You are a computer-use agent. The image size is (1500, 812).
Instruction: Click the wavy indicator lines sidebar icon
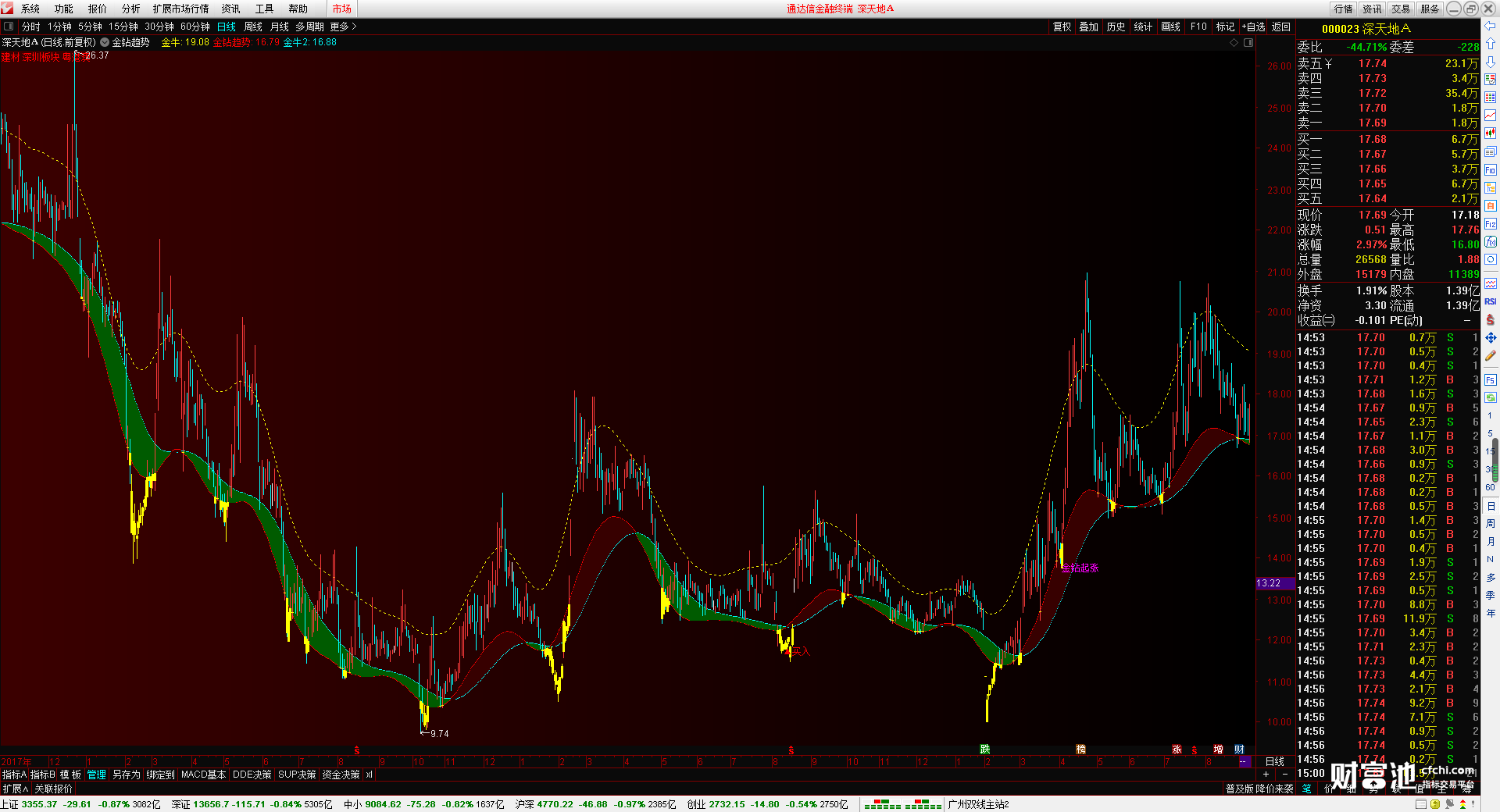(x=1491, y=283)
